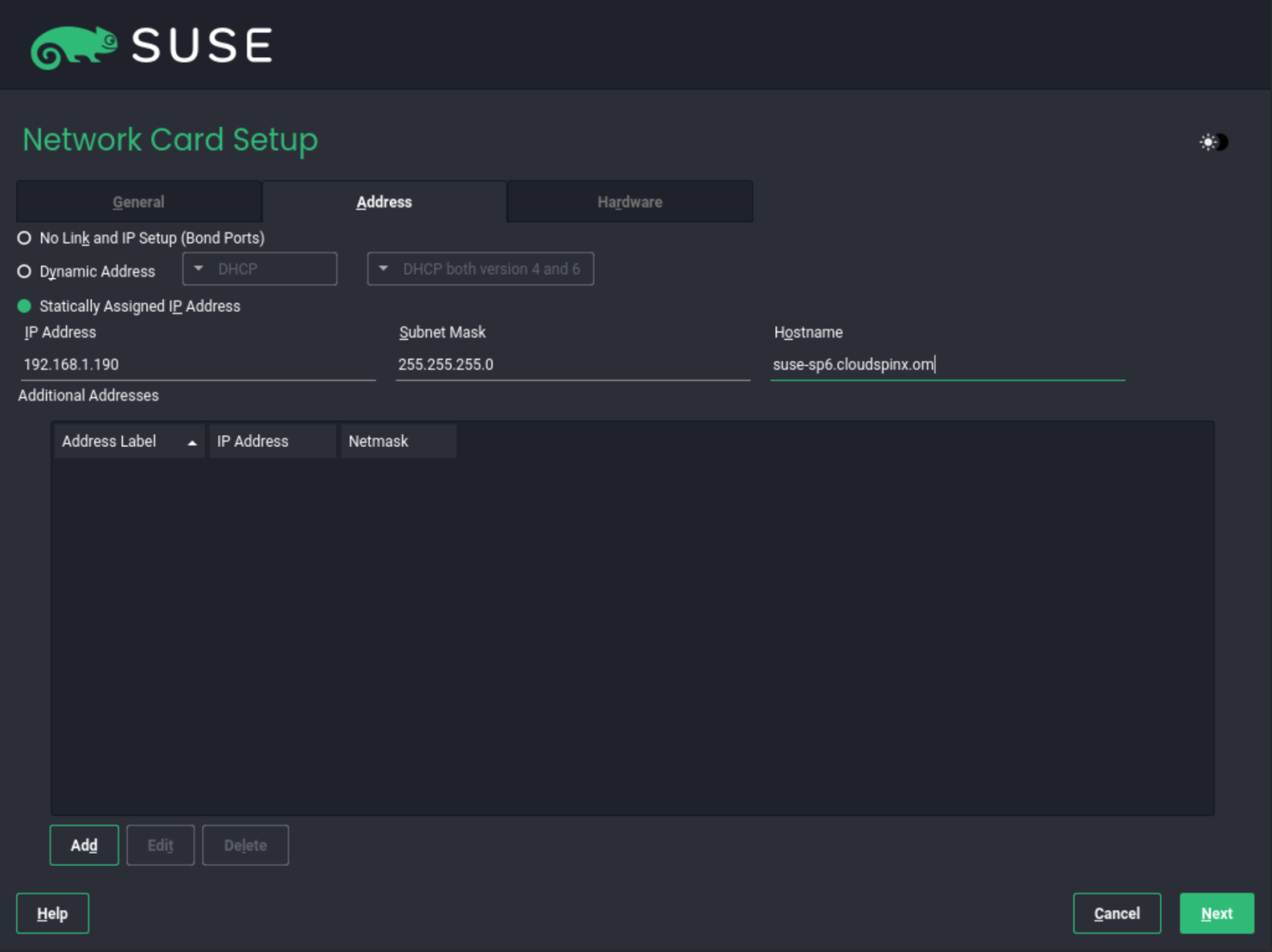Toggle the dark/light theme icon
1272x952 pixels.
tap(1213, 142)
